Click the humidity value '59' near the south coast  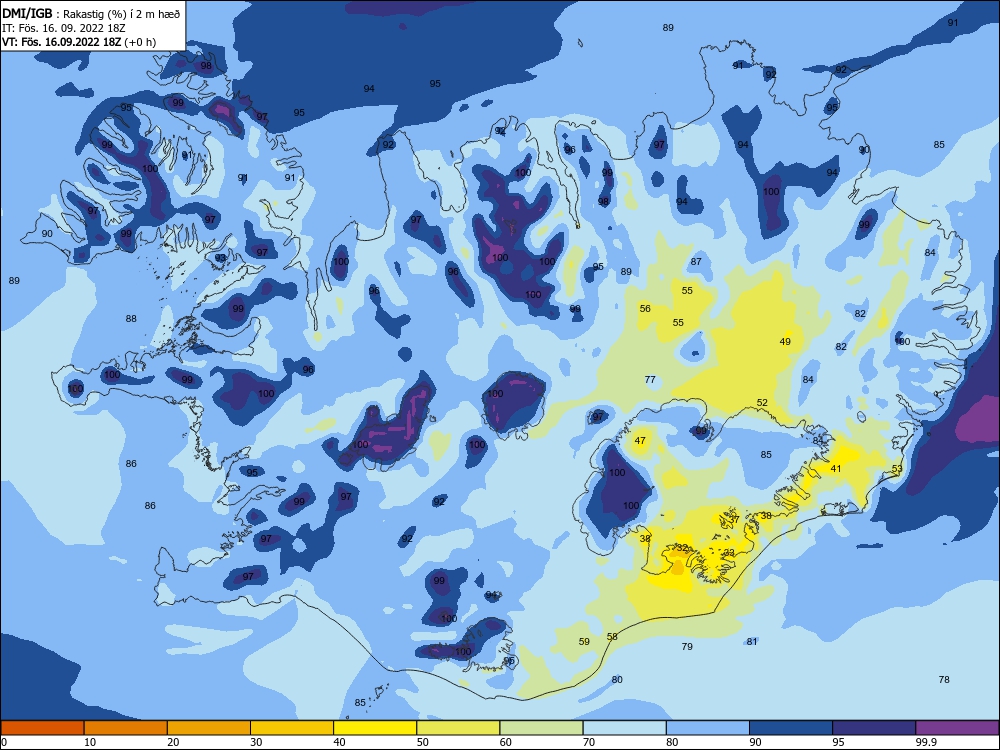(x=584, y=642)
